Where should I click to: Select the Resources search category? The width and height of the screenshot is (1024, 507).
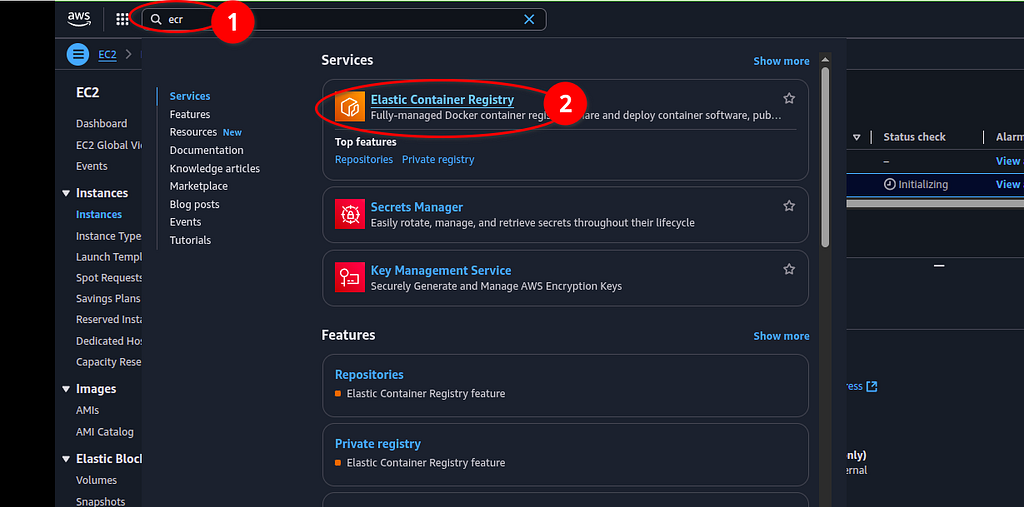[x=193, y=132]
